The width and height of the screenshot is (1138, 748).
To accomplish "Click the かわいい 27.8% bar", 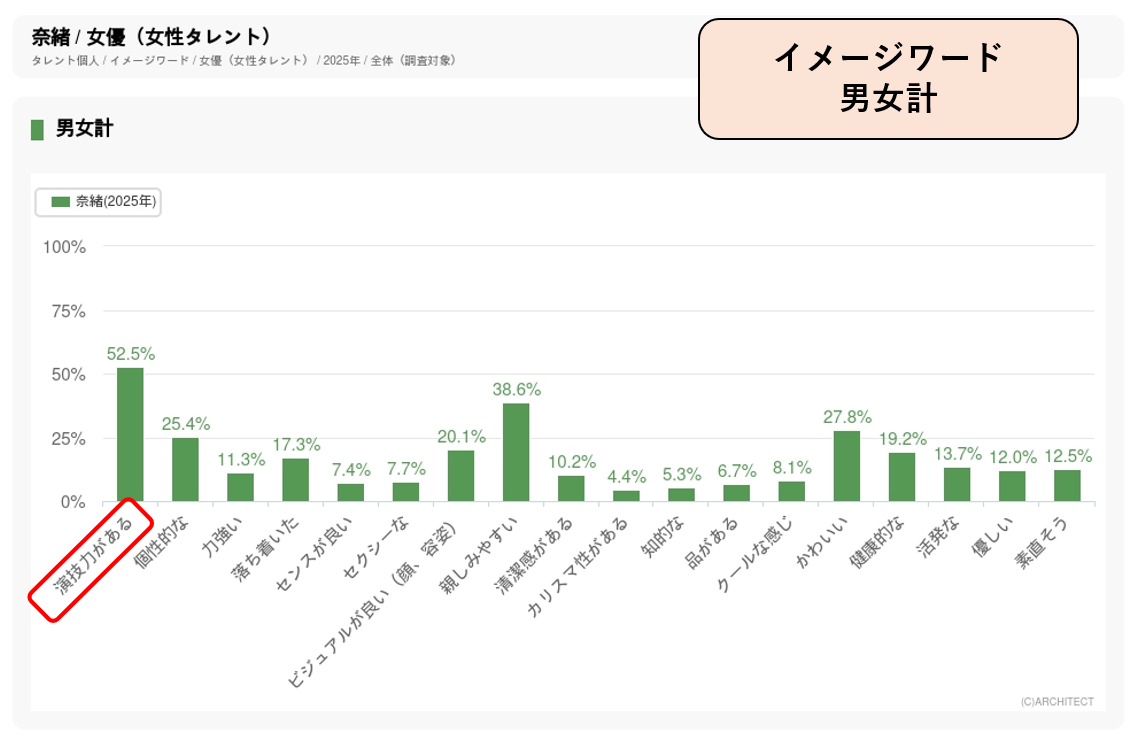I will coord(847,466).
